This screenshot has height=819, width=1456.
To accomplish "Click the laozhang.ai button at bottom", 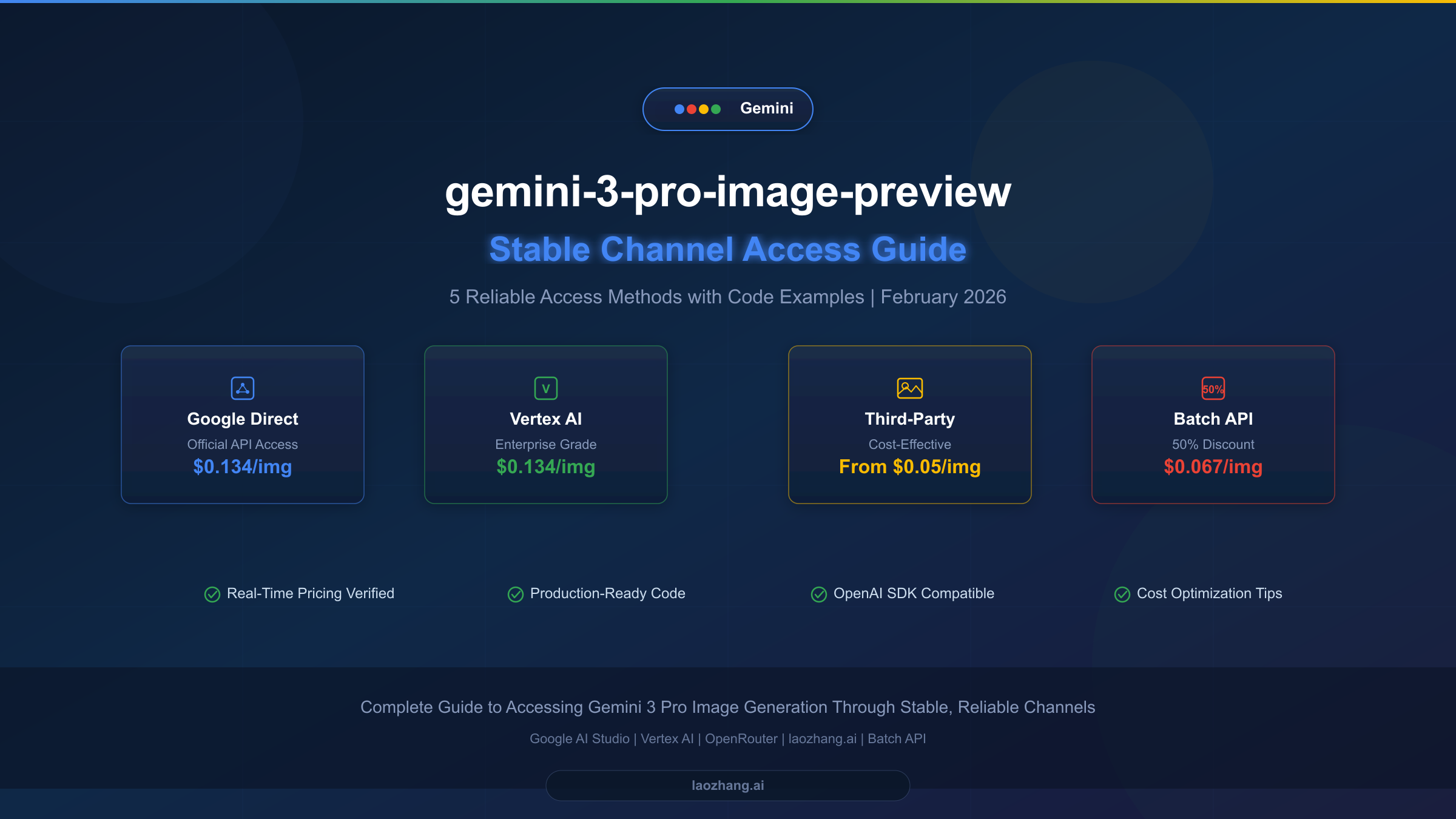I will (728, 784).
